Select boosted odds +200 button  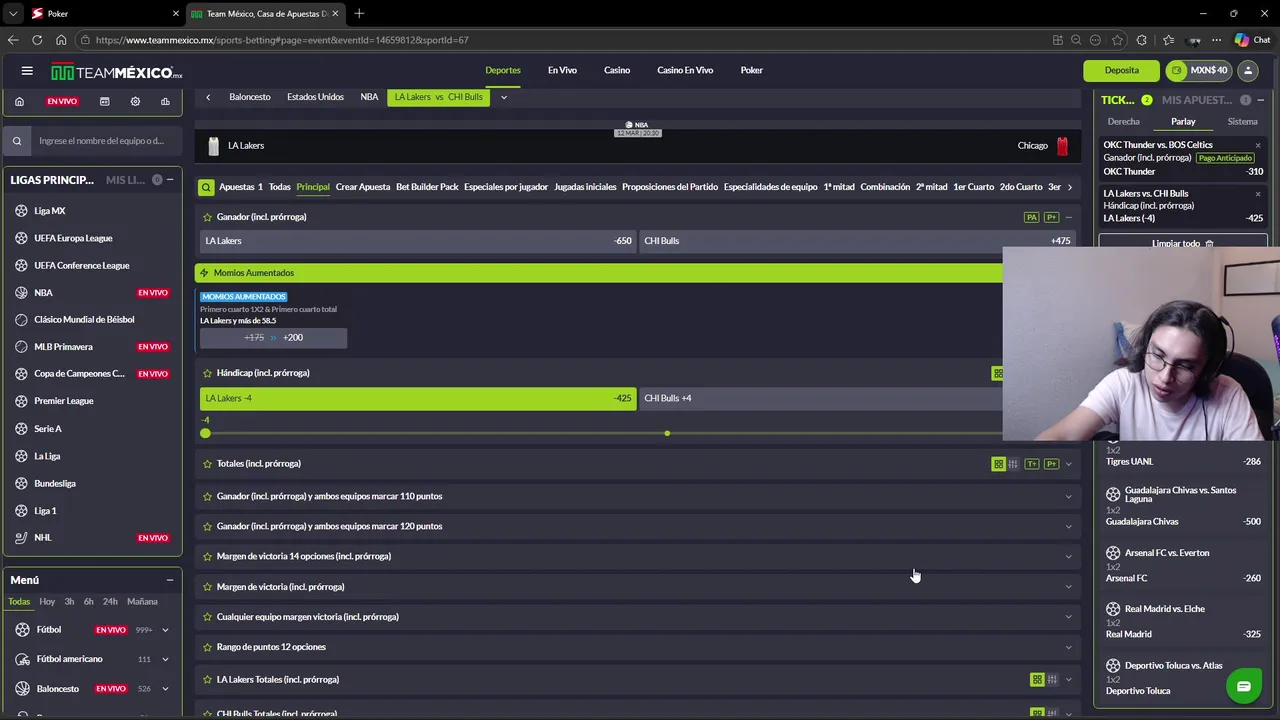273,338
